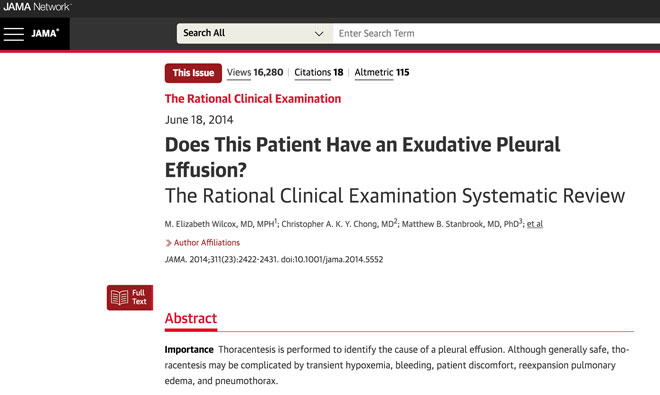Click the JAMA journal logo
Screen dimensions: 660x395
(x=45, y=33)
